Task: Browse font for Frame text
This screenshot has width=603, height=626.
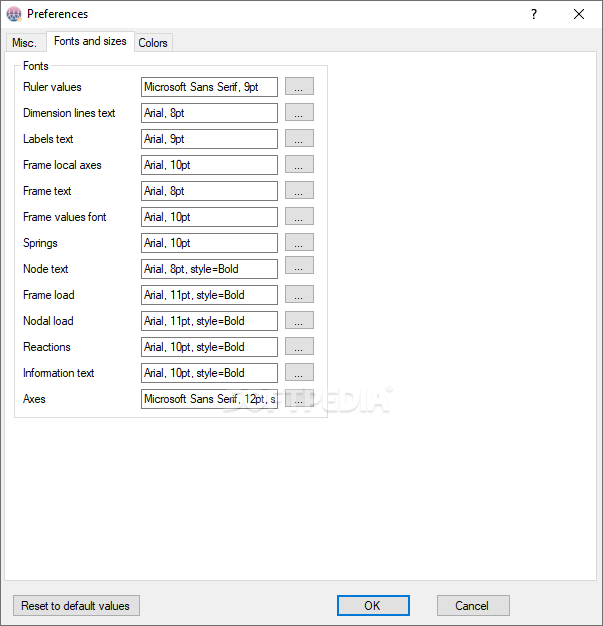Action: 299,190
